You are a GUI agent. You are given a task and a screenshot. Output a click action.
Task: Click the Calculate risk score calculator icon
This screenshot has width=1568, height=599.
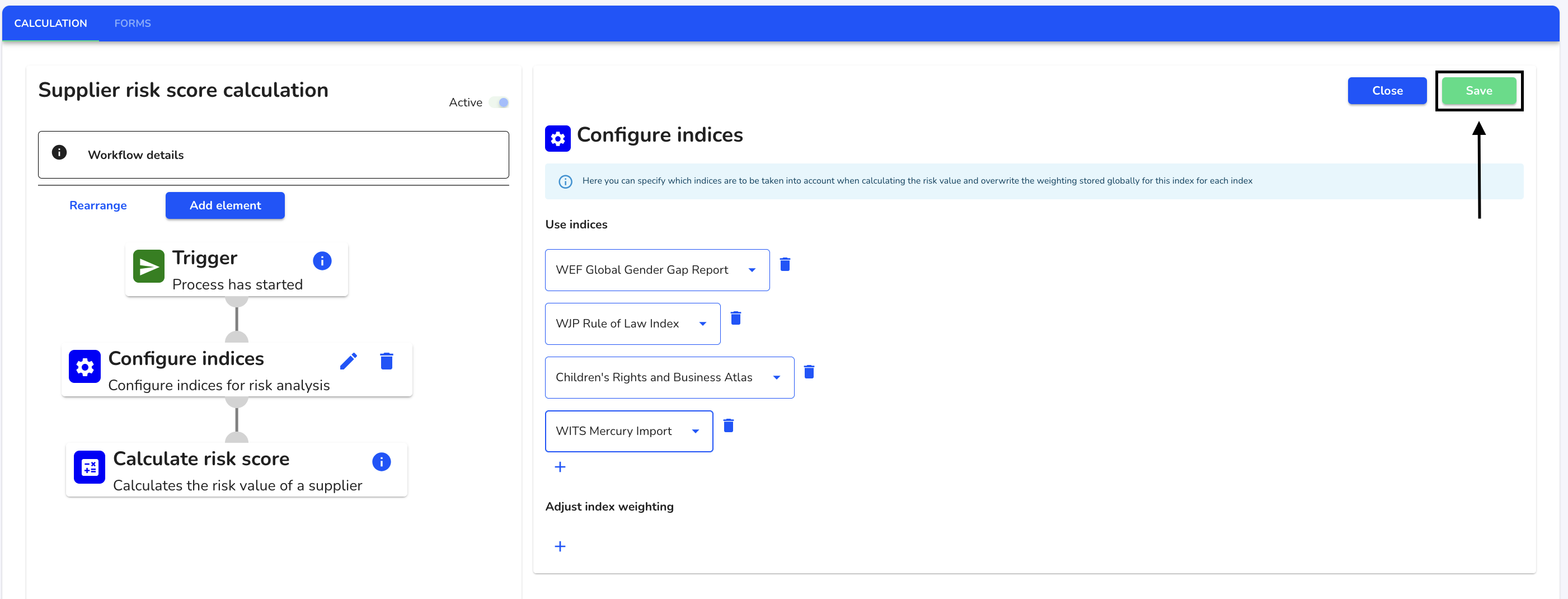90,467
